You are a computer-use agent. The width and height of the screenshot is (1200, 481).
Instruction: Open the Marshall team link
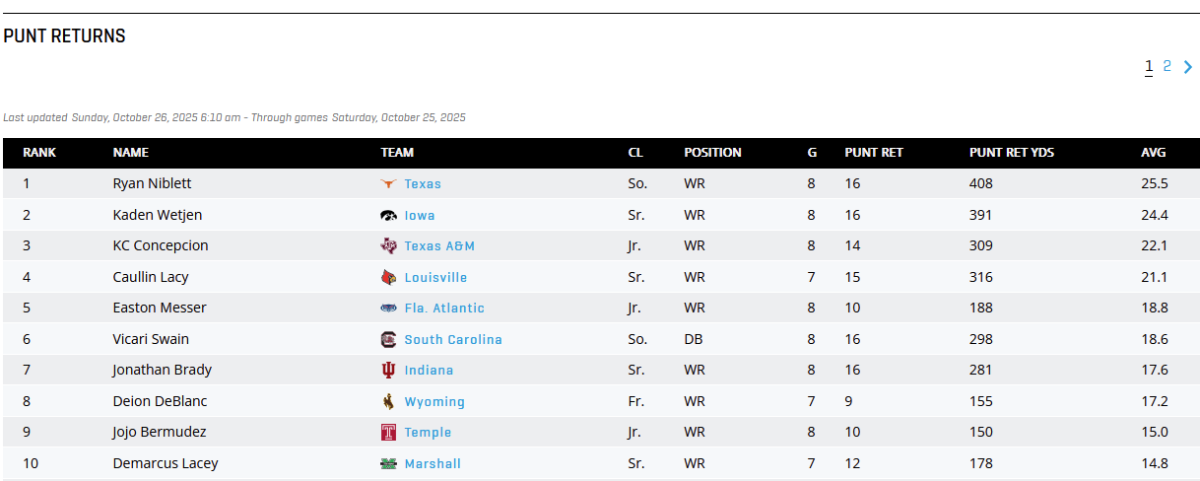[x=432, y=463]
